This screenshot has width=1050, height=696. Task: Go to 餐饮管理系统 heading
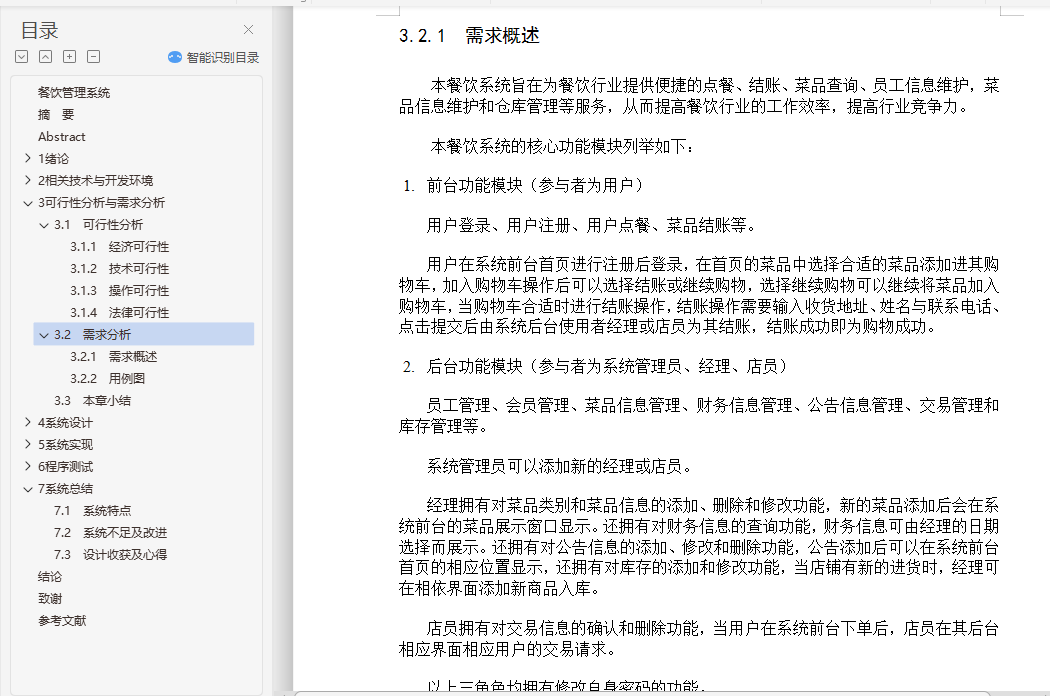[74, 92]
